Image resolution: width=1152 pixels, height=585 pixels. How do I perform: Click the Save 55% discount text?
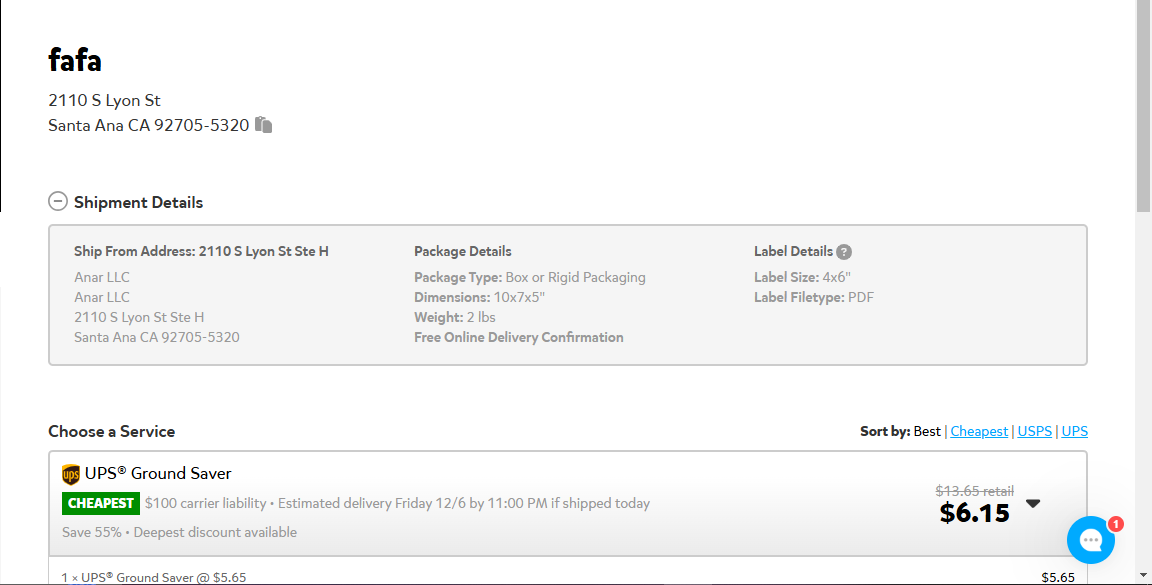pos(92,532)
